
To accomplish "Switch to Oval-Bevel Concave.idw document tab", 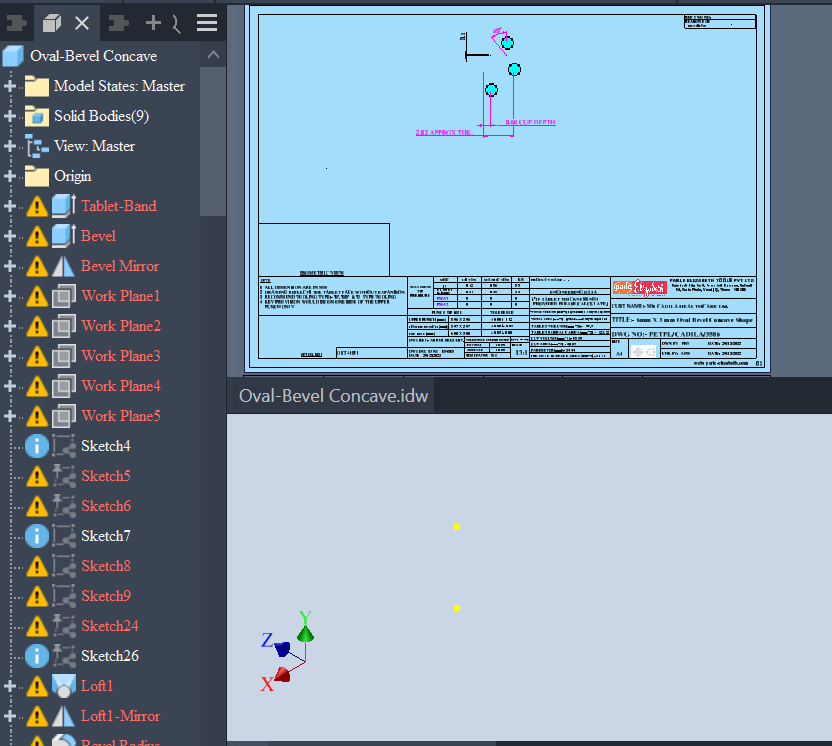I will pyautogui.click(x=333, y=396).
